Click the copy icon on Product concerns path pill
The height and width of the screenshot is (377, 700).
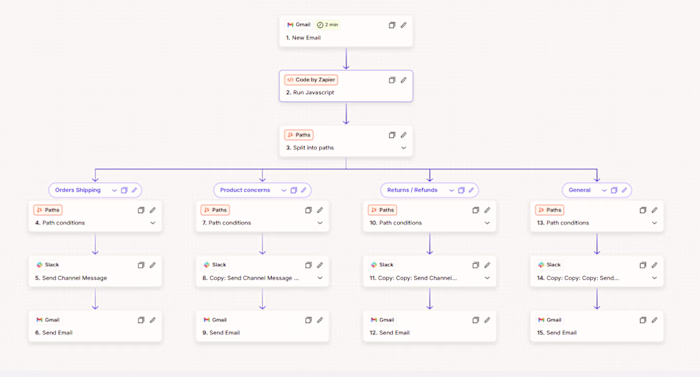point(294,190)
